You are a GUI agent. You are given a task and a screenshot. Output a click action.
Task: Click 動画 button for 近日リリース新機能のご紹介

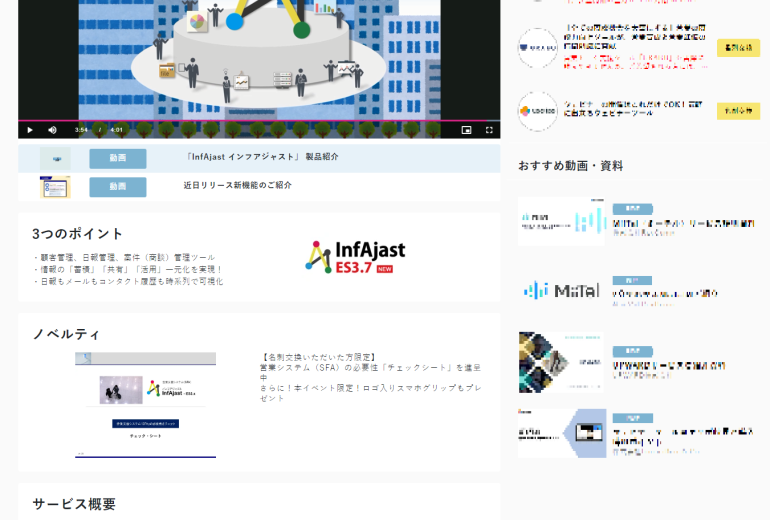pos(118,187)
